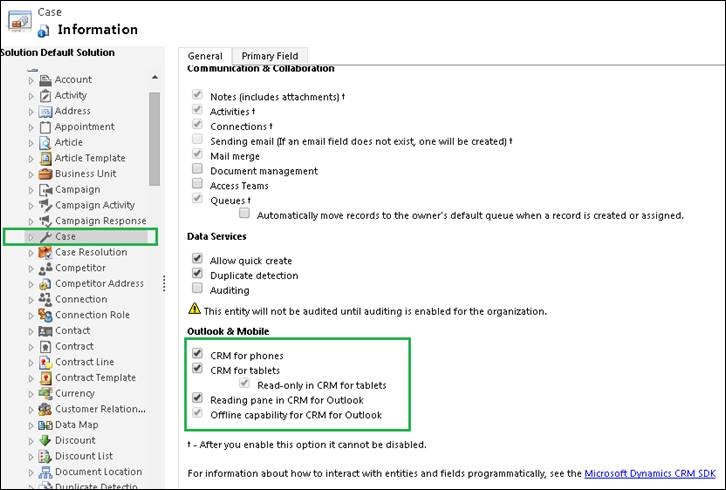This screenshot has width=726, height=490.
Task: Click the Article entity icon
Action: pos(45,143)
